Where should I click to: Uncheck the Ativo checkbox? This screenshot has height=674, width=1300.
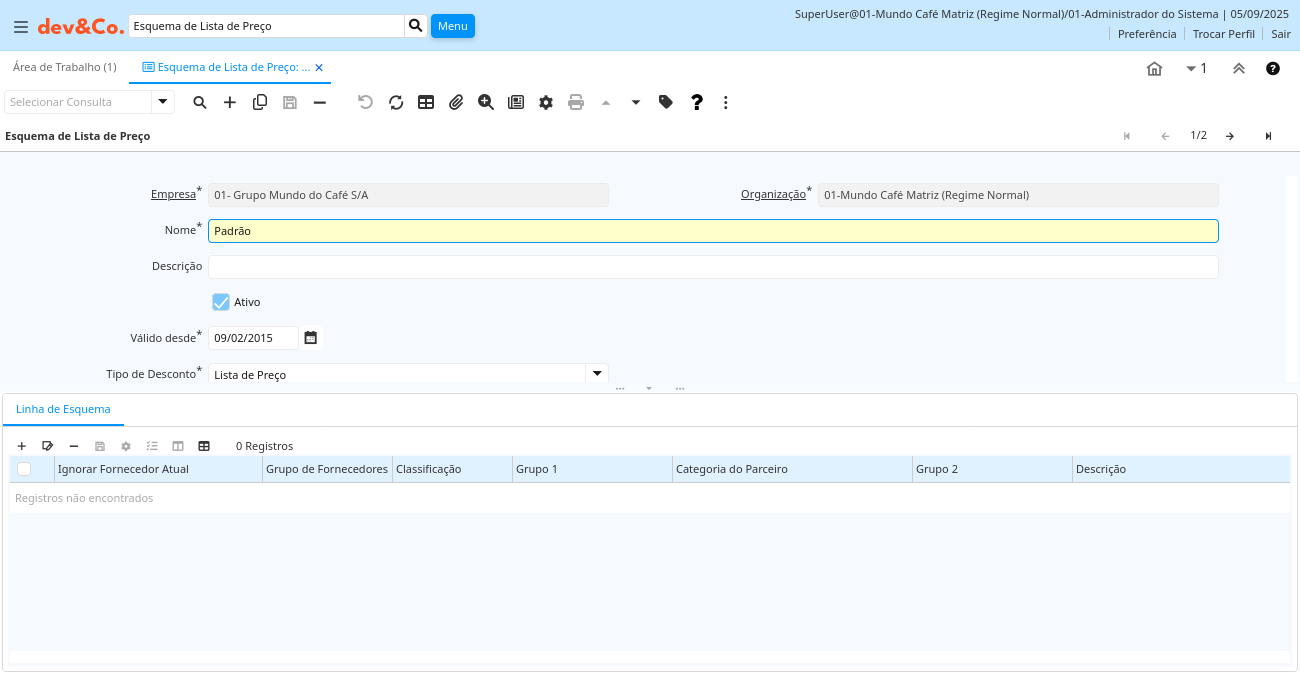tap(221, 302)
